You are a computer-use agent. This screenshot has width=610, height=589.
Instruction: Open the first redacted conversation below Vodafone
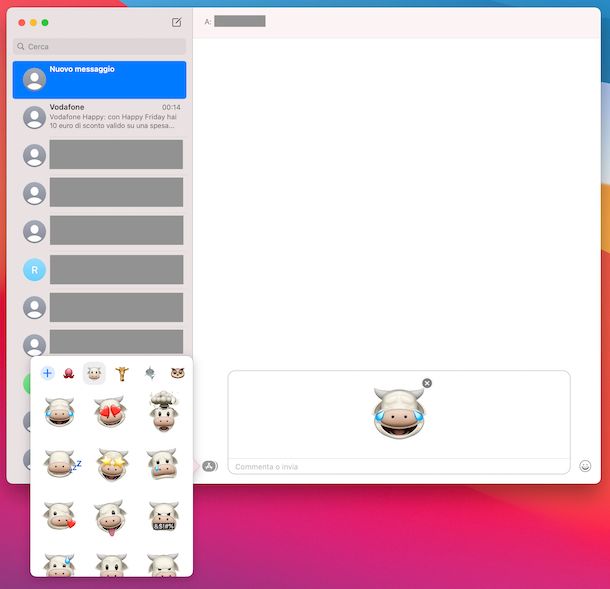[100, 155]
